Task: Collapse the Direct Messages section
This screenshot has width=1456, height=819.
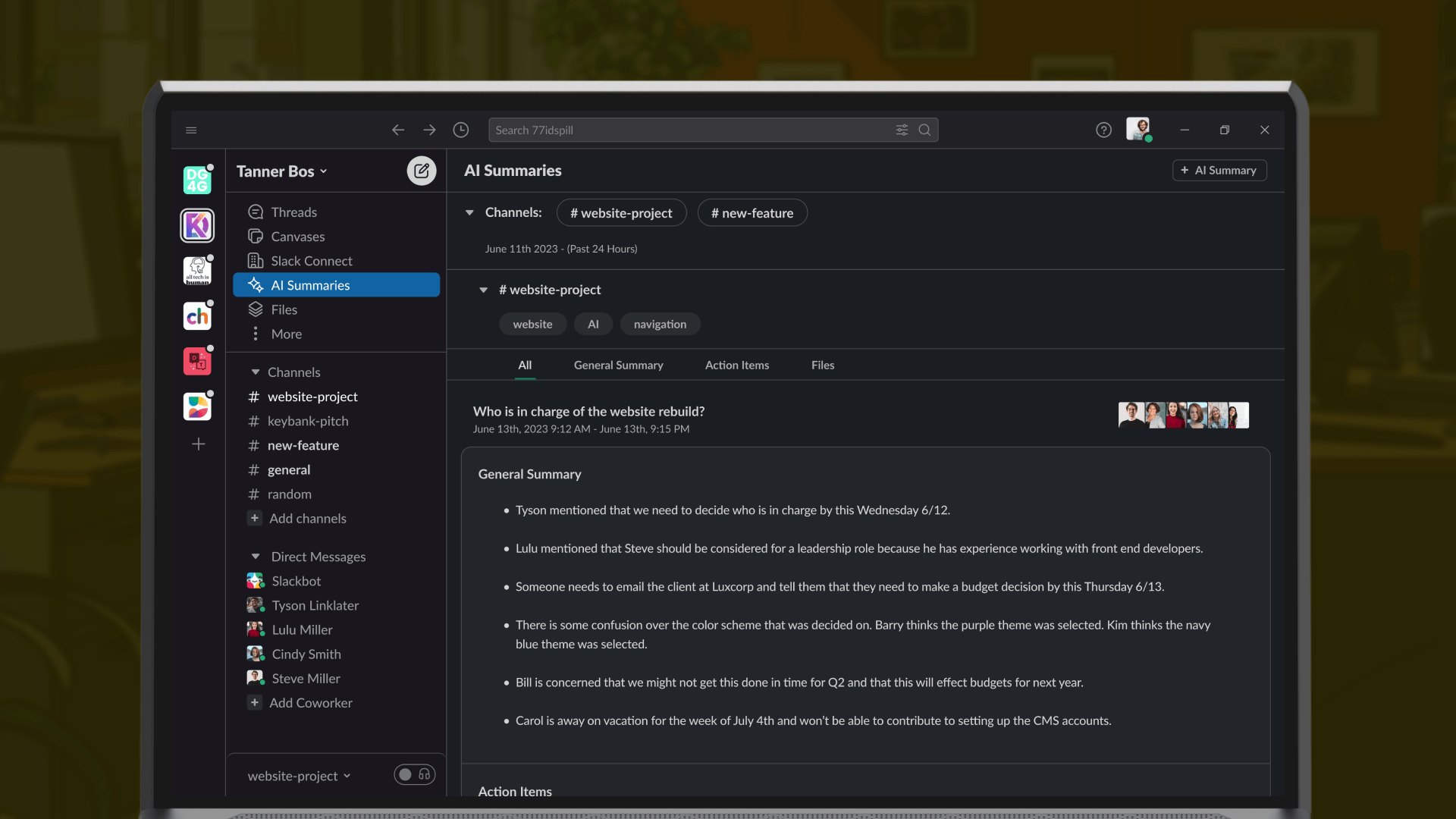Action: [x=256, y=557]
